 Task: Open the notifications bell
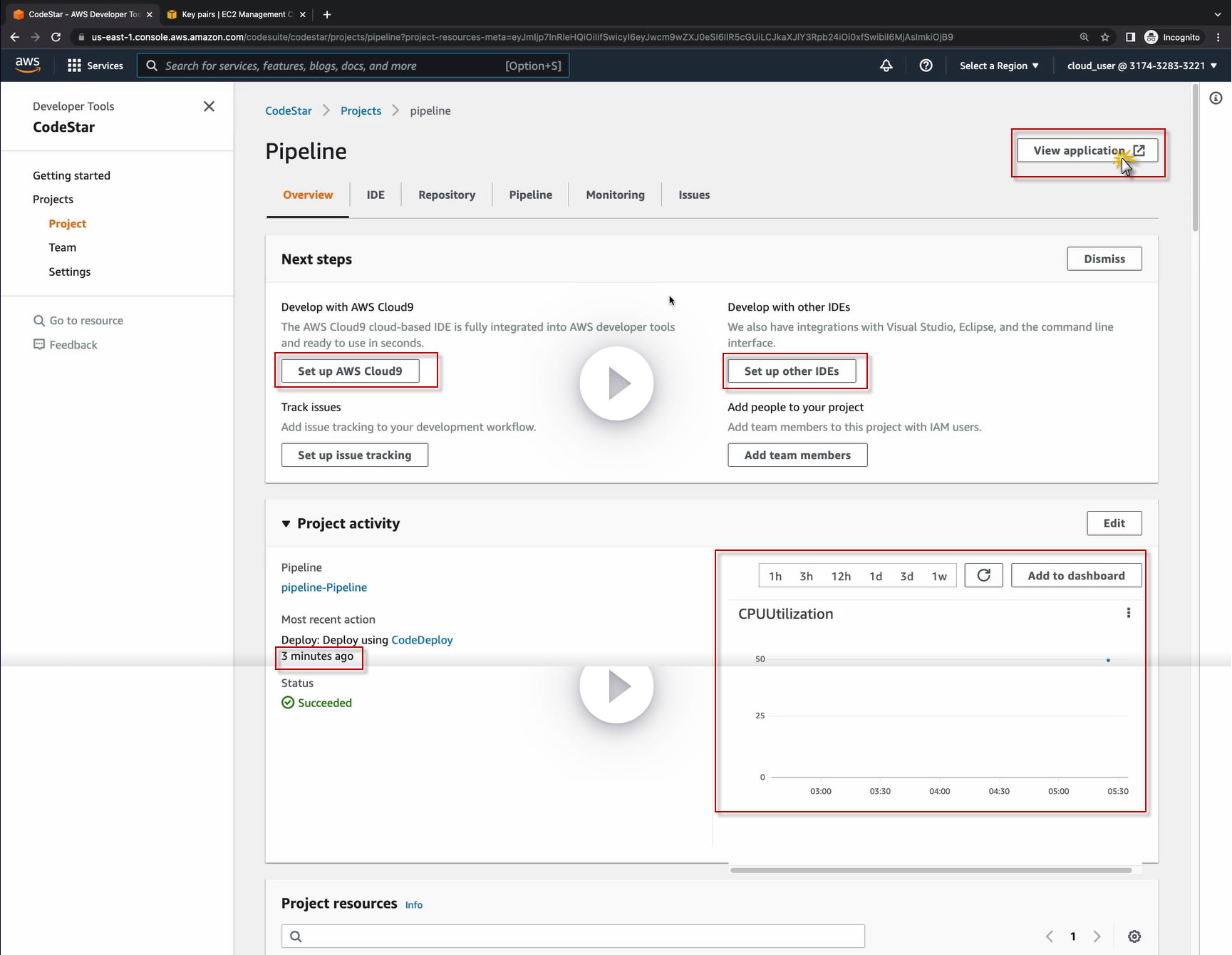point(886,66)
